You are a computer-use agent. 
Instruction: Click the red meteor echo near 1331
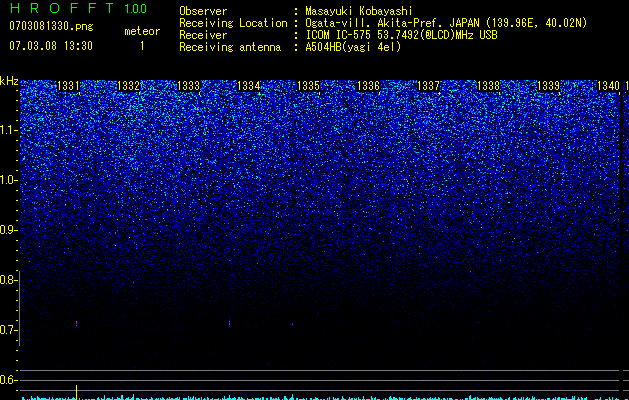tap(76, 323)
